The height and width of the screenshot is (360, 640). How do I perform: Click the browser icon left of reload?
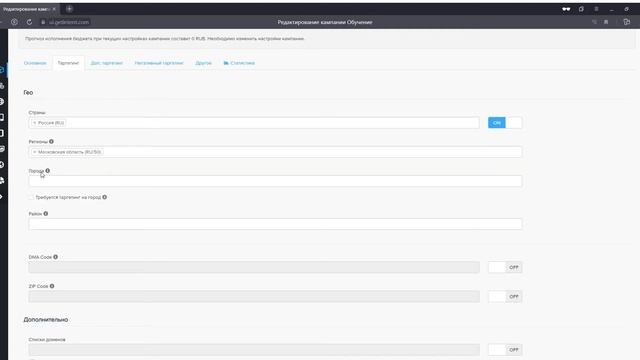15,22
